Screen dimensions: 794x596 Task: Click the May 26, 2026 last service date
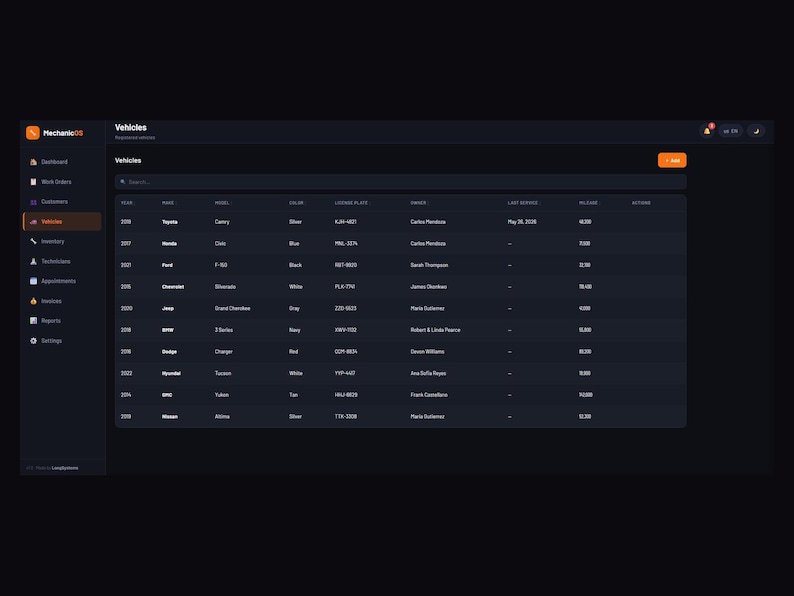522,222
